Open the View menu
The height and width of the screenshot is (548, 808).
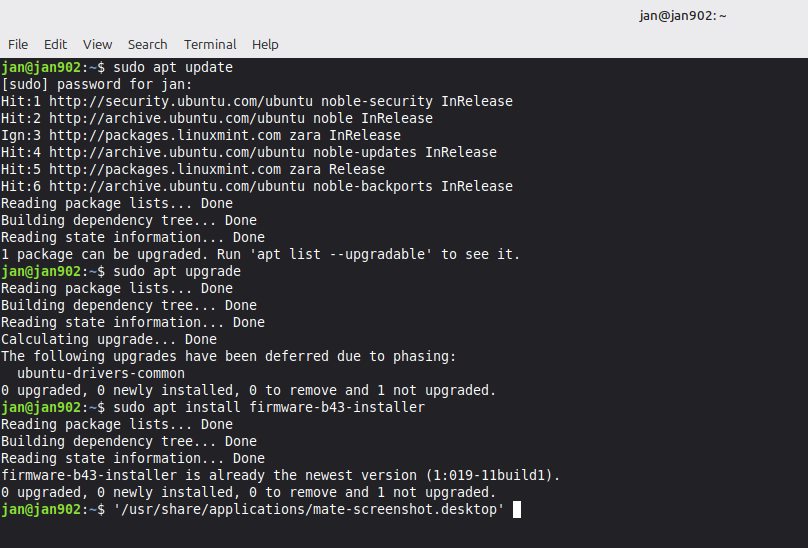click(x=97, y=44)
